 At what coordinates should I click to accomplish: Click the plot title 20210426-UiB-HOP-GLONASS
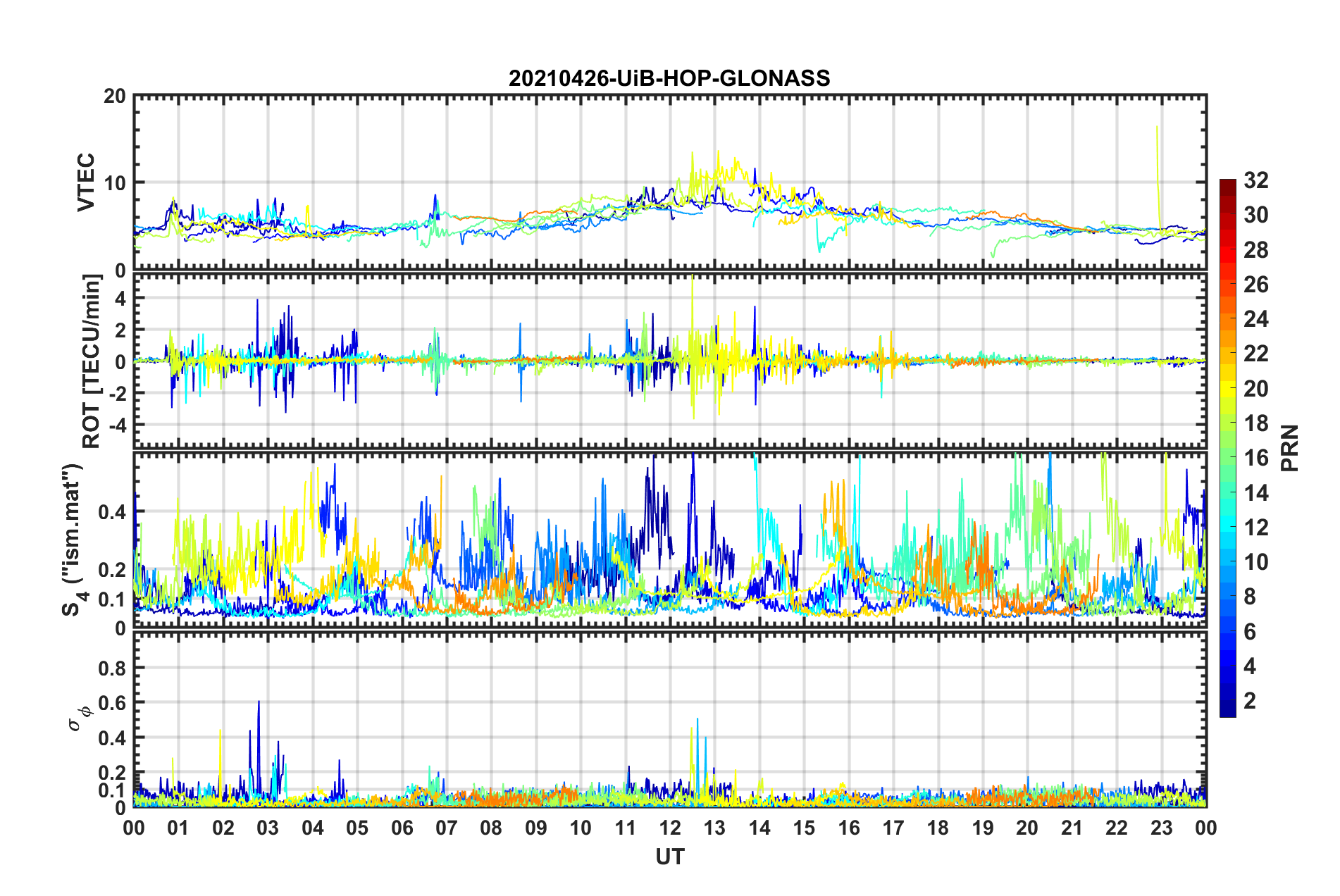[669, 78]
